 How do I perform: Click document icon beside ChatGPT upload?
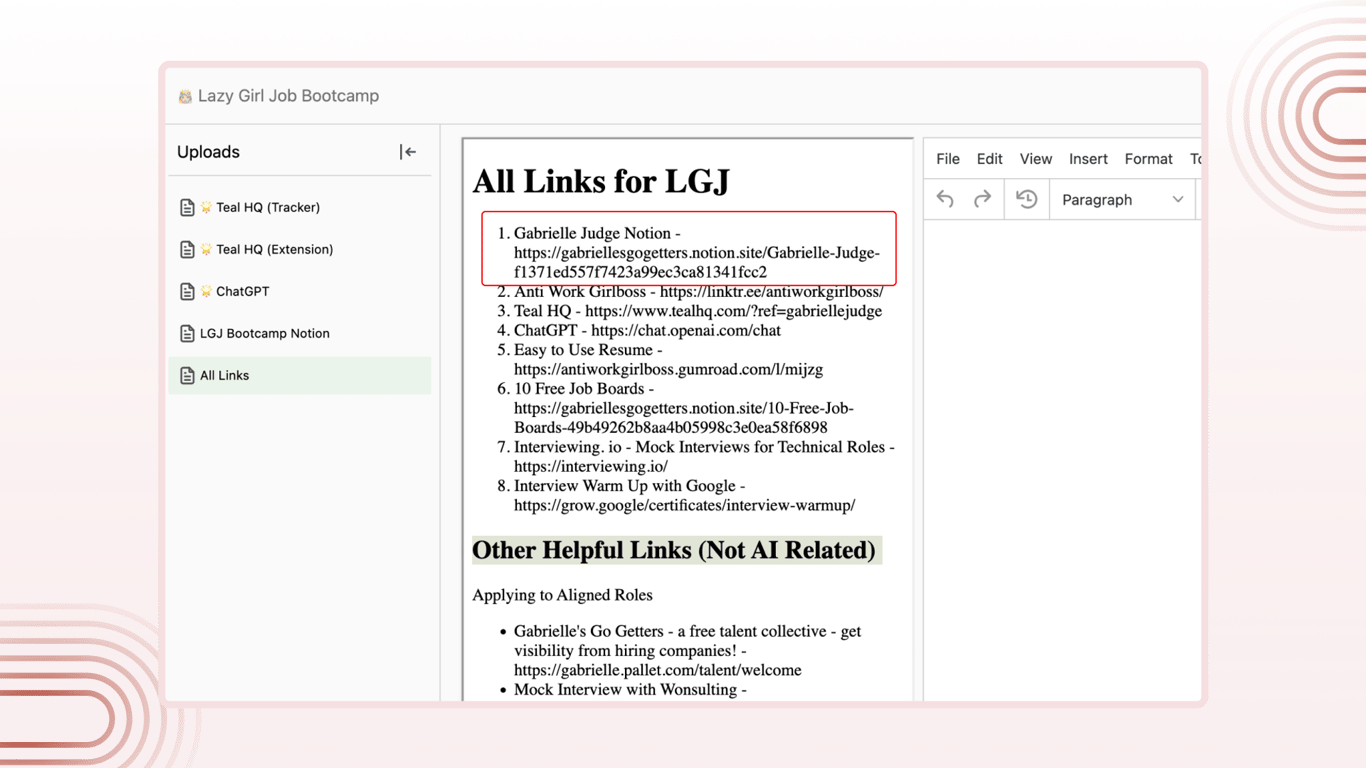pos(187,292)
